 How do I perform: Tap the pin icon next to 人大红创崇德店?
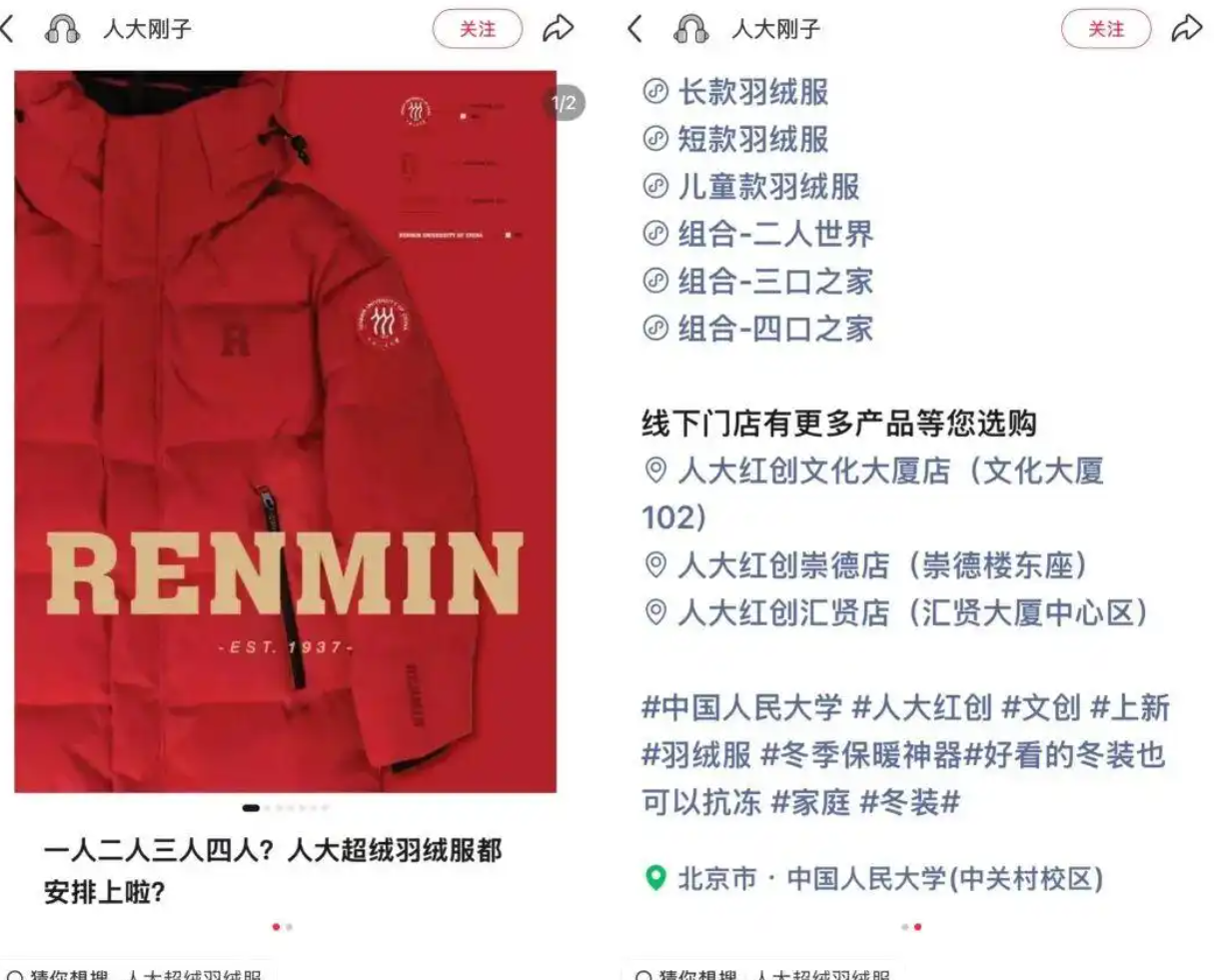click(655, 565)
